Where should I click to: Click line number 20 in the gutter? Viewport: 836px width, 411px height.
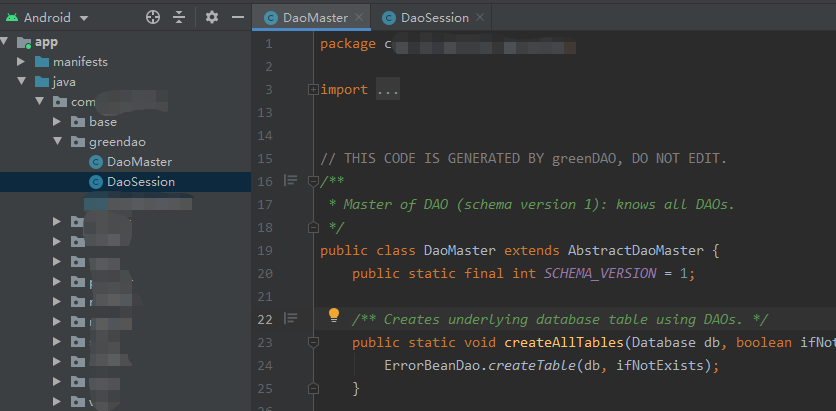pos(265,273)
